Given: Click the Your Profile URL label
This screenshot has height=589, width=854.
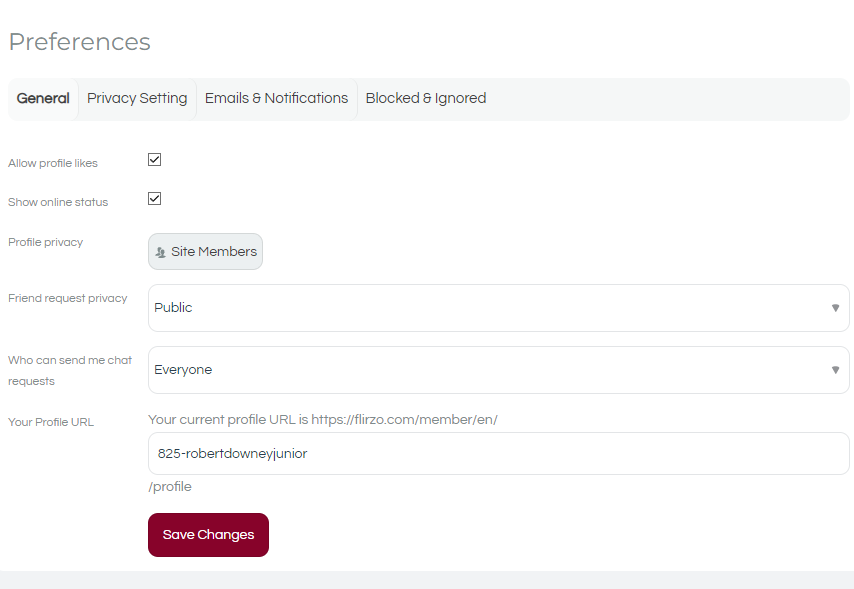Looking at the screenshot, I should (x=51, y=422).
